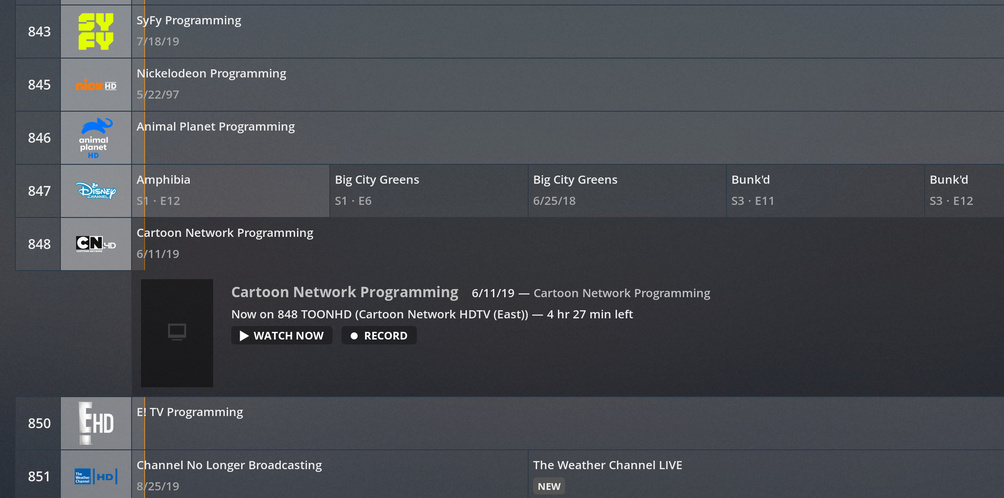Select Amphibia S1 E12 program
The width and height of the screenshot is (1004, 498).
tap(230, 191)
